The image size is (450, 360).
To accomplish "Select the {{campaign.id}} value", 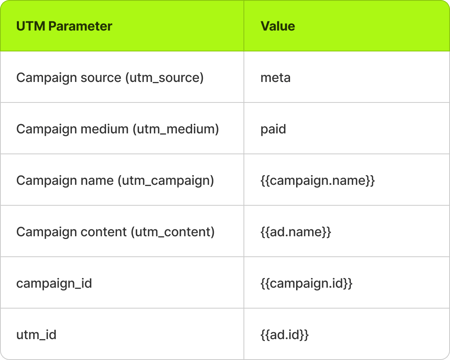I will pos(306,283).
